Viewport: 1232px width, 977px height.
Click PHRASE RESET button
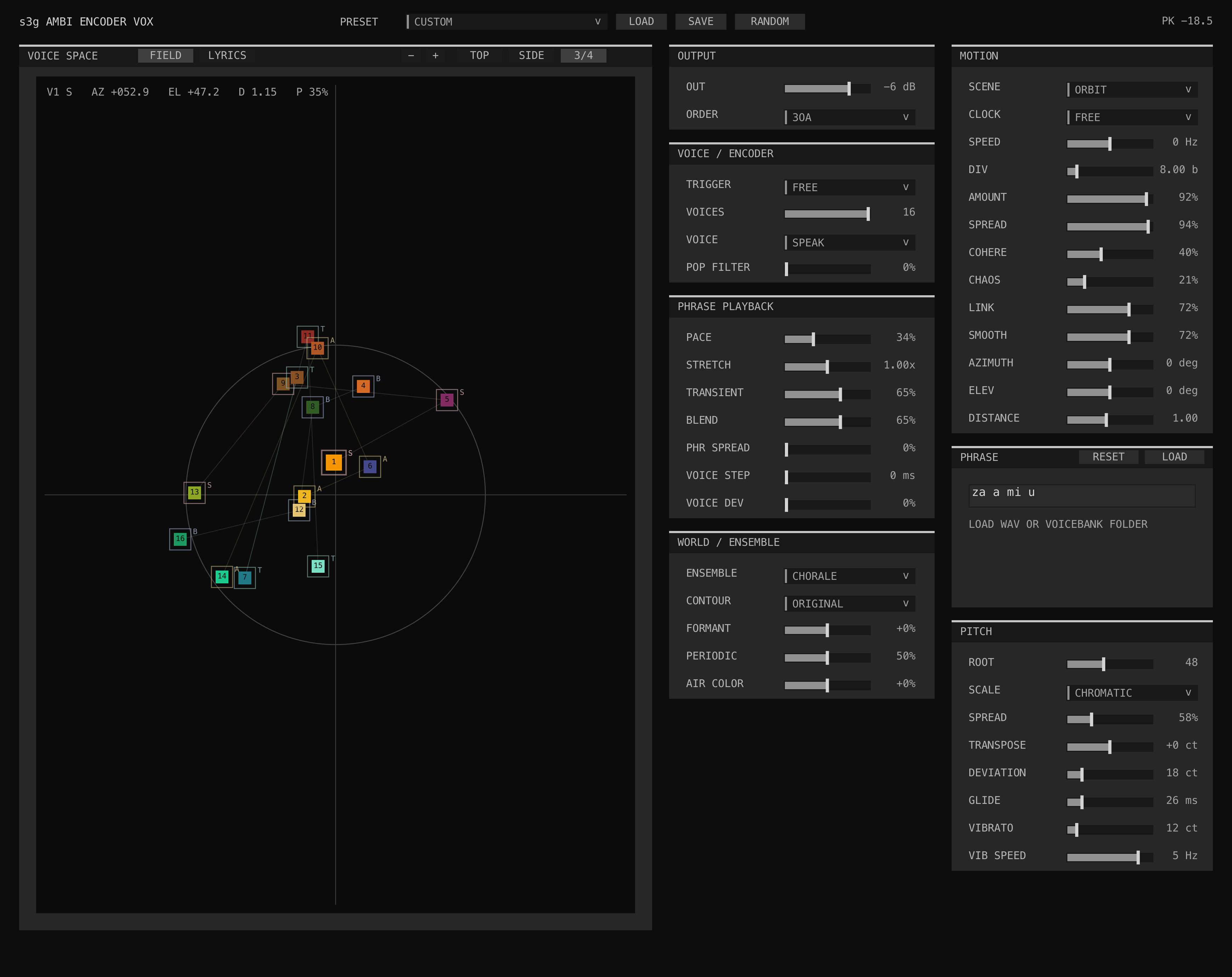pyautogui.click(x=1108, y=457)
